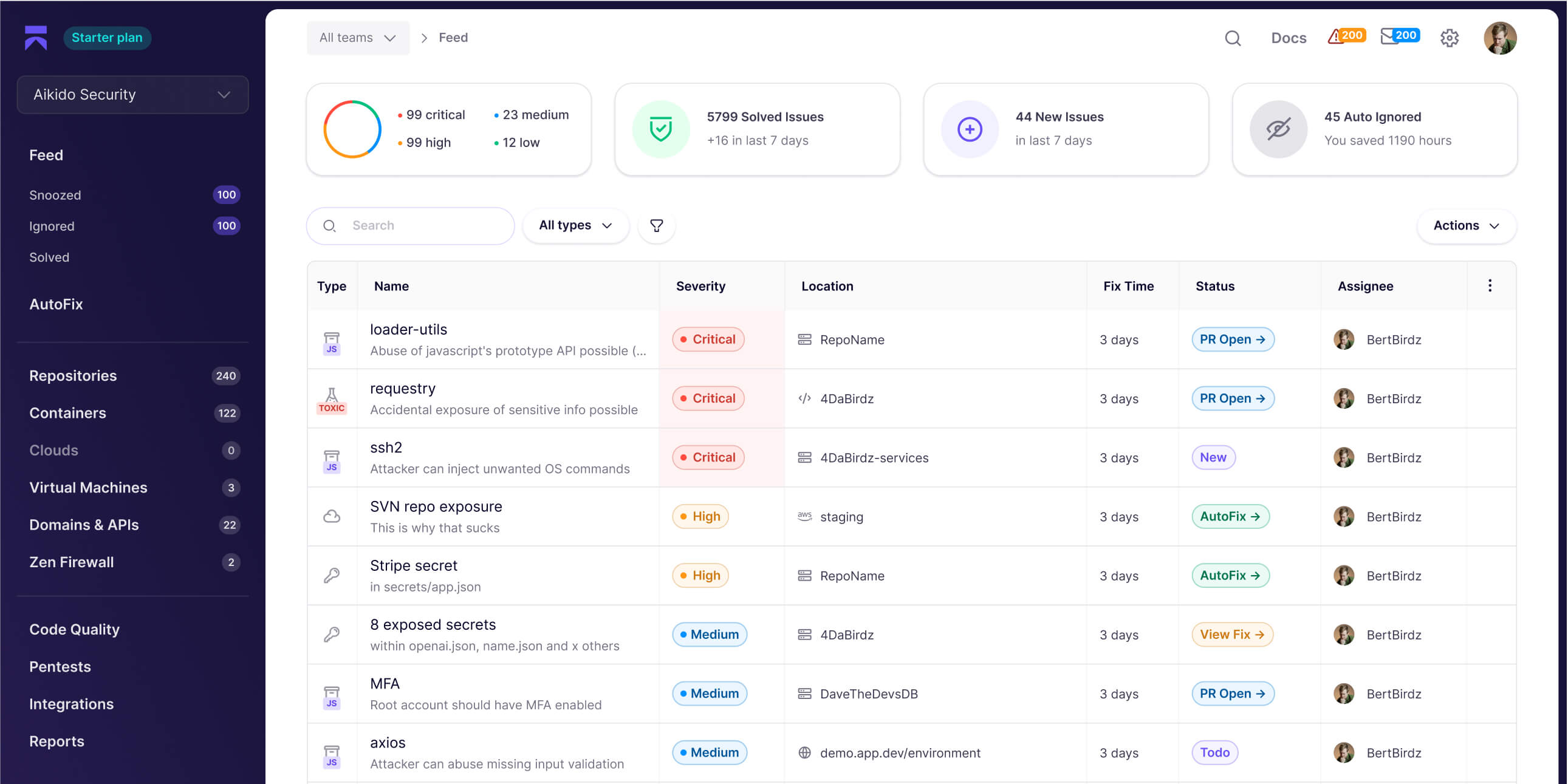Click PR Open status for loader-utils

(x=1233, y=339)
